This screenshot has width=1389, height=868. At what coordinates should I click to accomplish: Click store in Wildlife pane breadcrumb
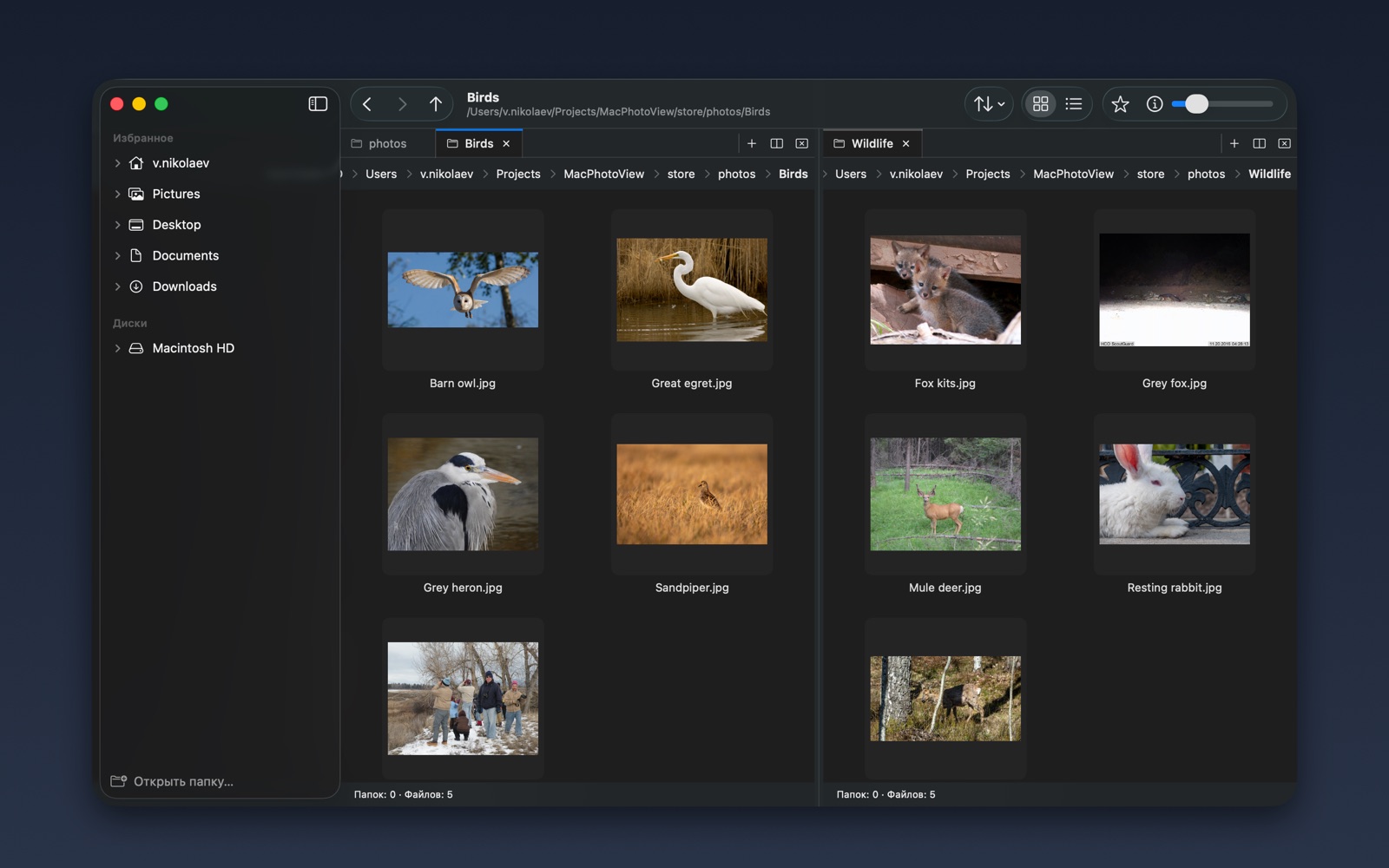coord(1150,174)
